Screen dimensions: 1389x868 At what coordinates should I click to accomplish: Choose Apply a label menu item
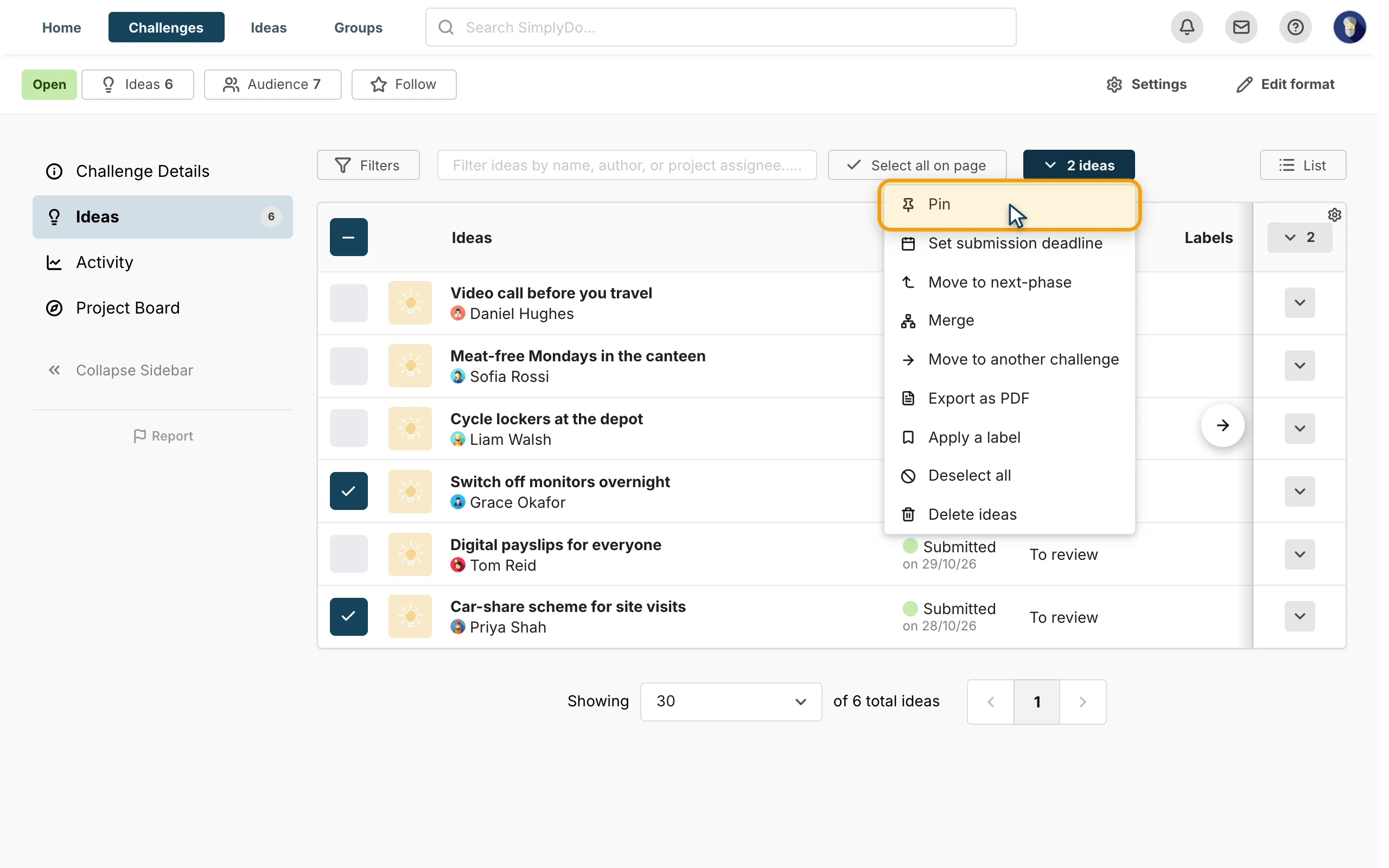[1009, 437]
